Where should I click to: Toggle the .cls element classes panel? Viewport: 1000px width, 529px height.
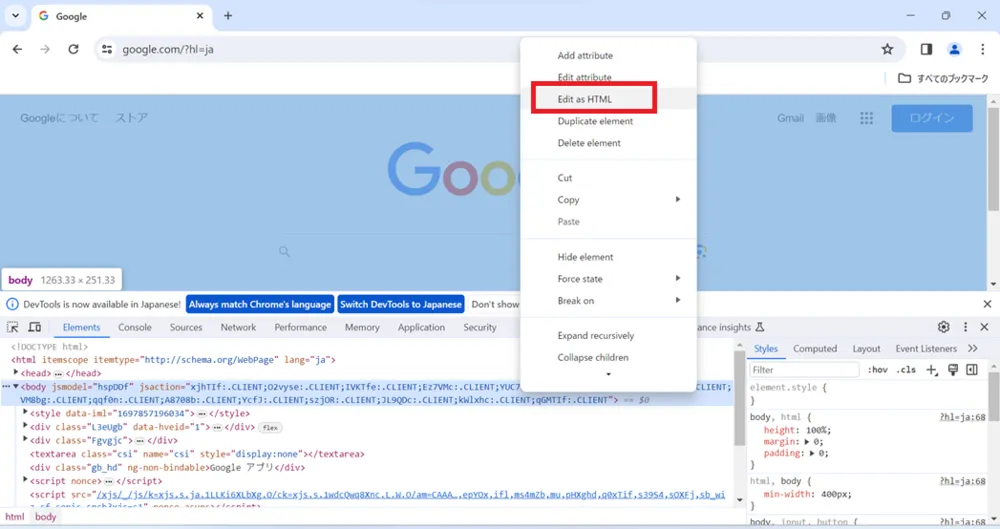point(906,370)
